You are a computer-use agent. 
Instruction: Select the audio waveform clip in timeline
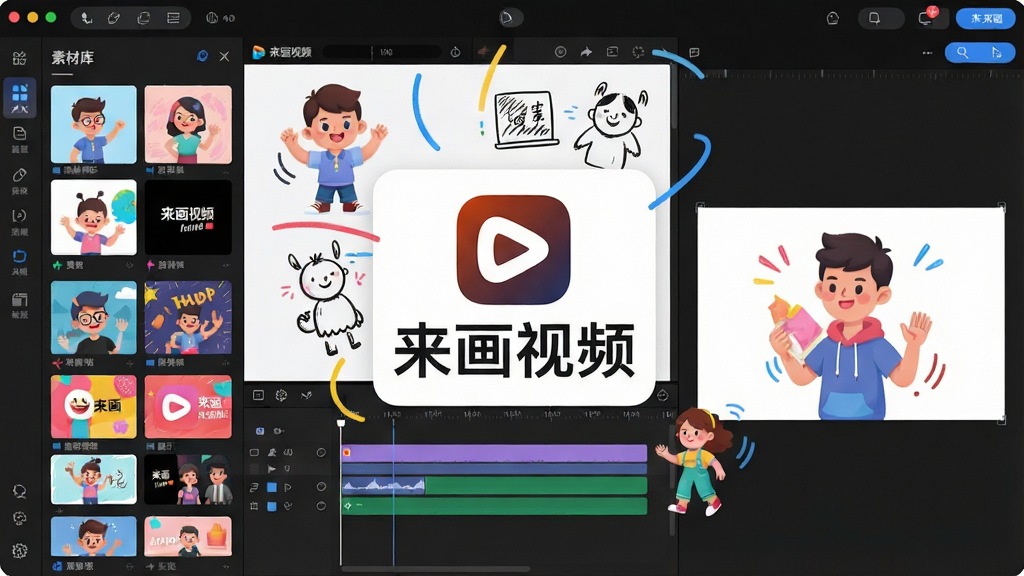[383, 485]
